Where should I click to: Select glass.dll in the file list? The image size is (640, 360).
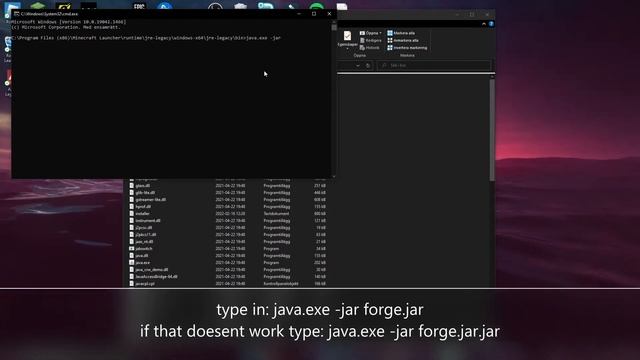pyautogui.click(x=142, y=186)
